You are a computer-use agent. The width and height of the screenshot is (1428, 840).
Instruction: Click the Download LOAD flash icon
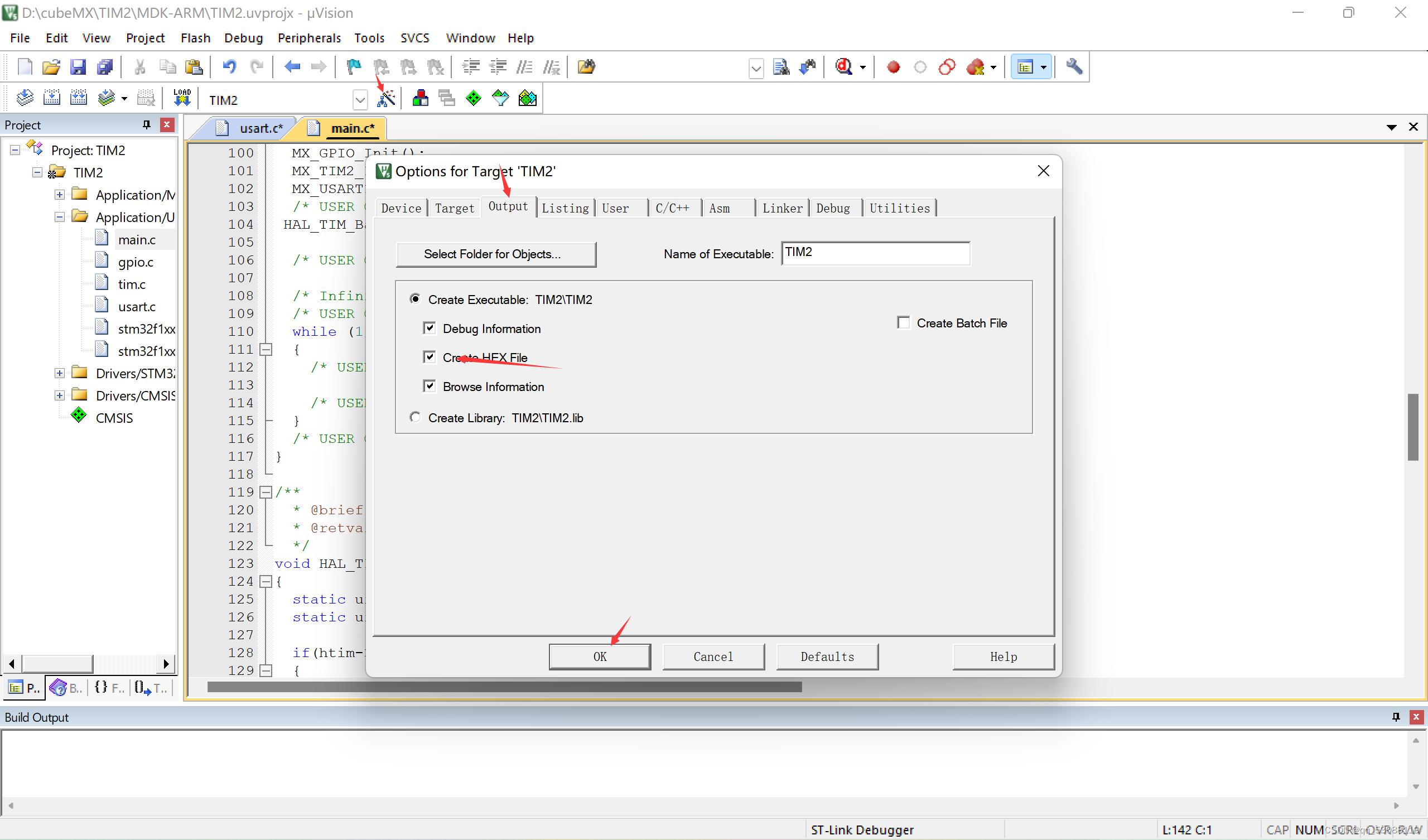[182, 98]
